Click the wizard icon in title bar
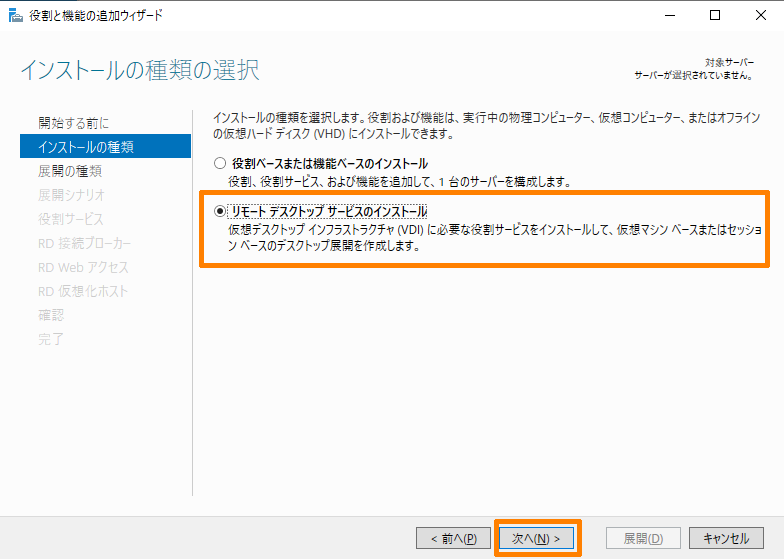Viewport: 784px width, 559px height. click(16, 16)
